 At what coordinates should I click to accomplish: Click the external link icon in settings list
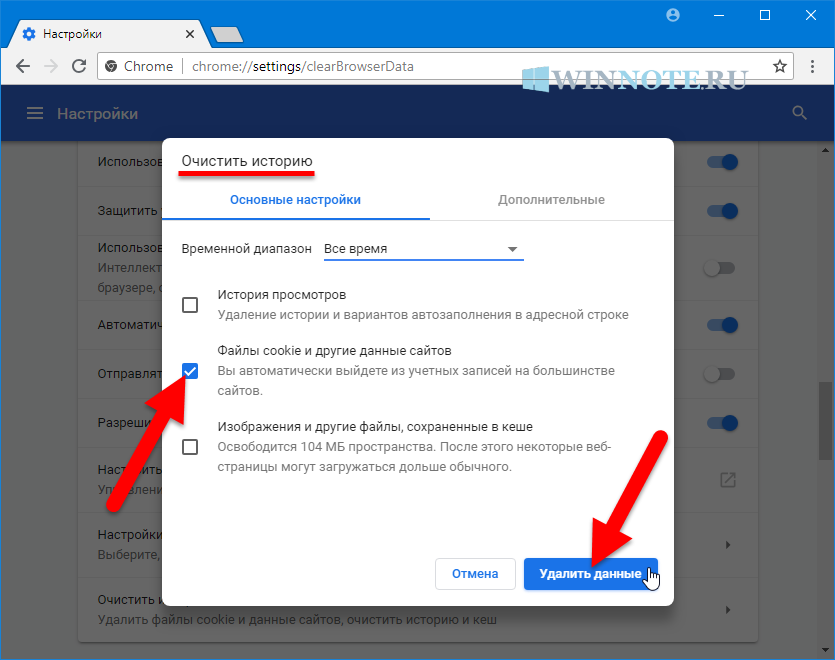click(728, 480)
